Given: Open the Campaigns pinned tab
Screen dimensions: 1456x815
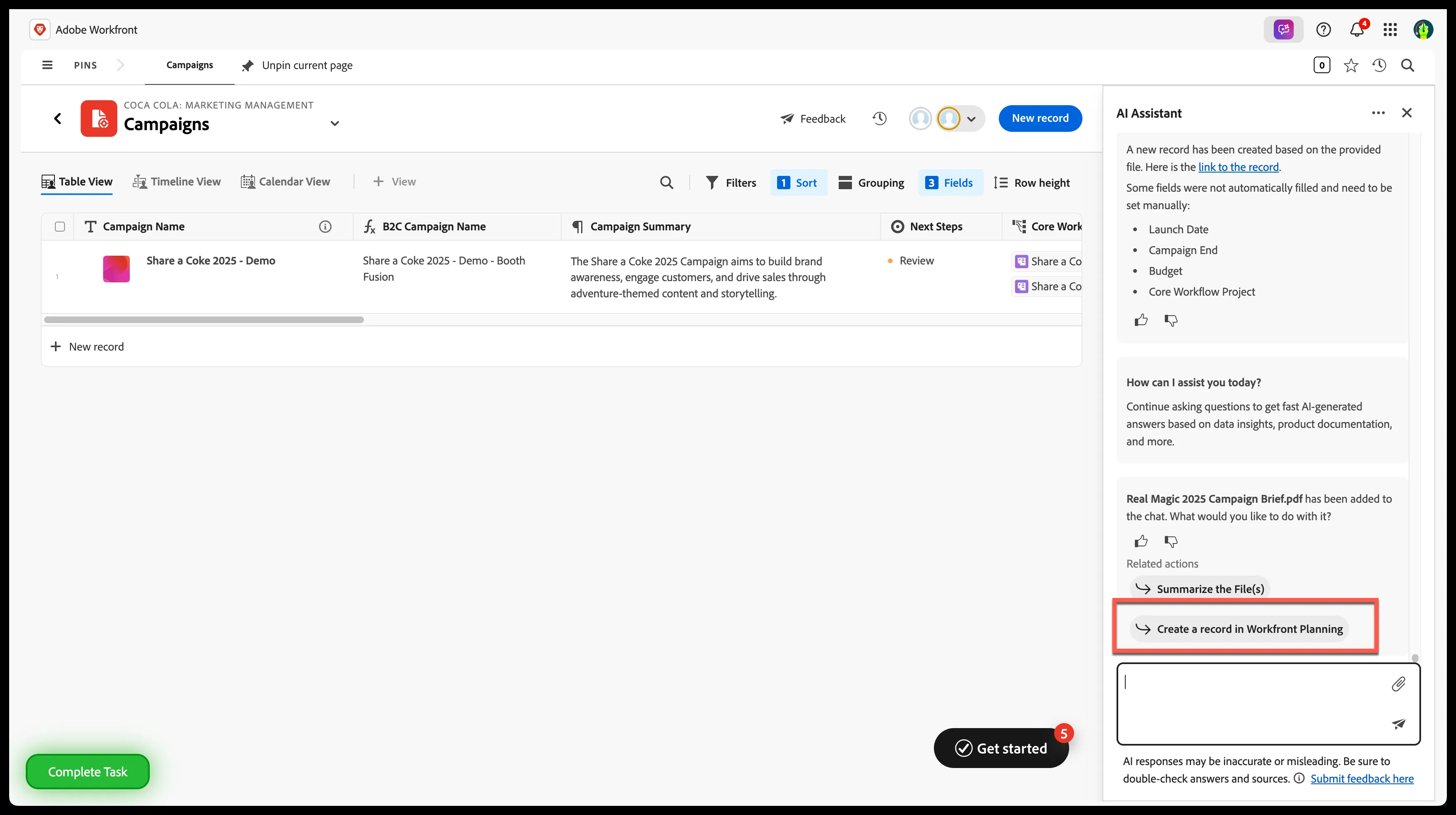Looking at the screenshot, I should (x=189, y=65).
